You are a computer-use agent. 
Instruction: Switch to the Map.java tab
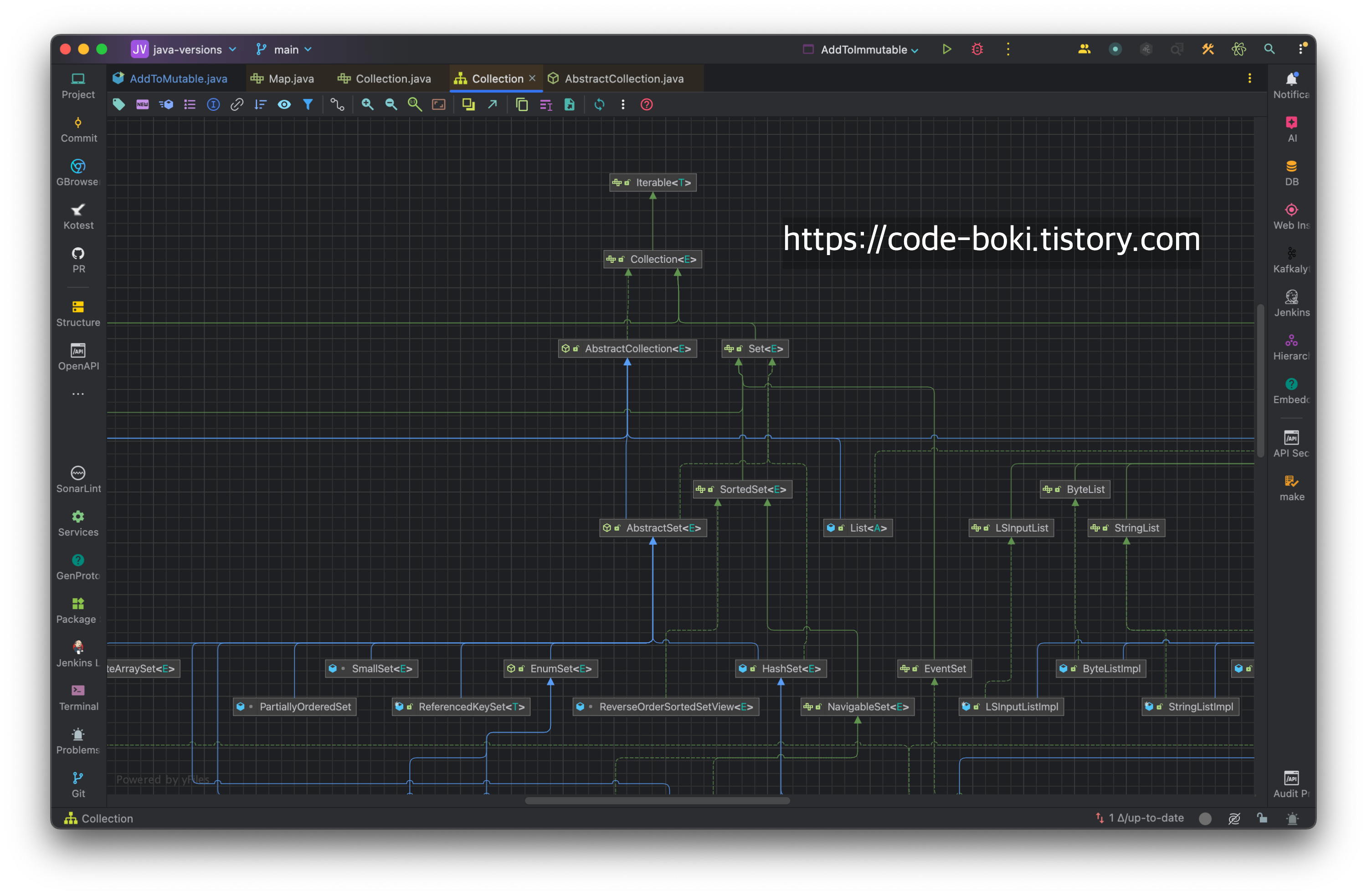(283, 79)
